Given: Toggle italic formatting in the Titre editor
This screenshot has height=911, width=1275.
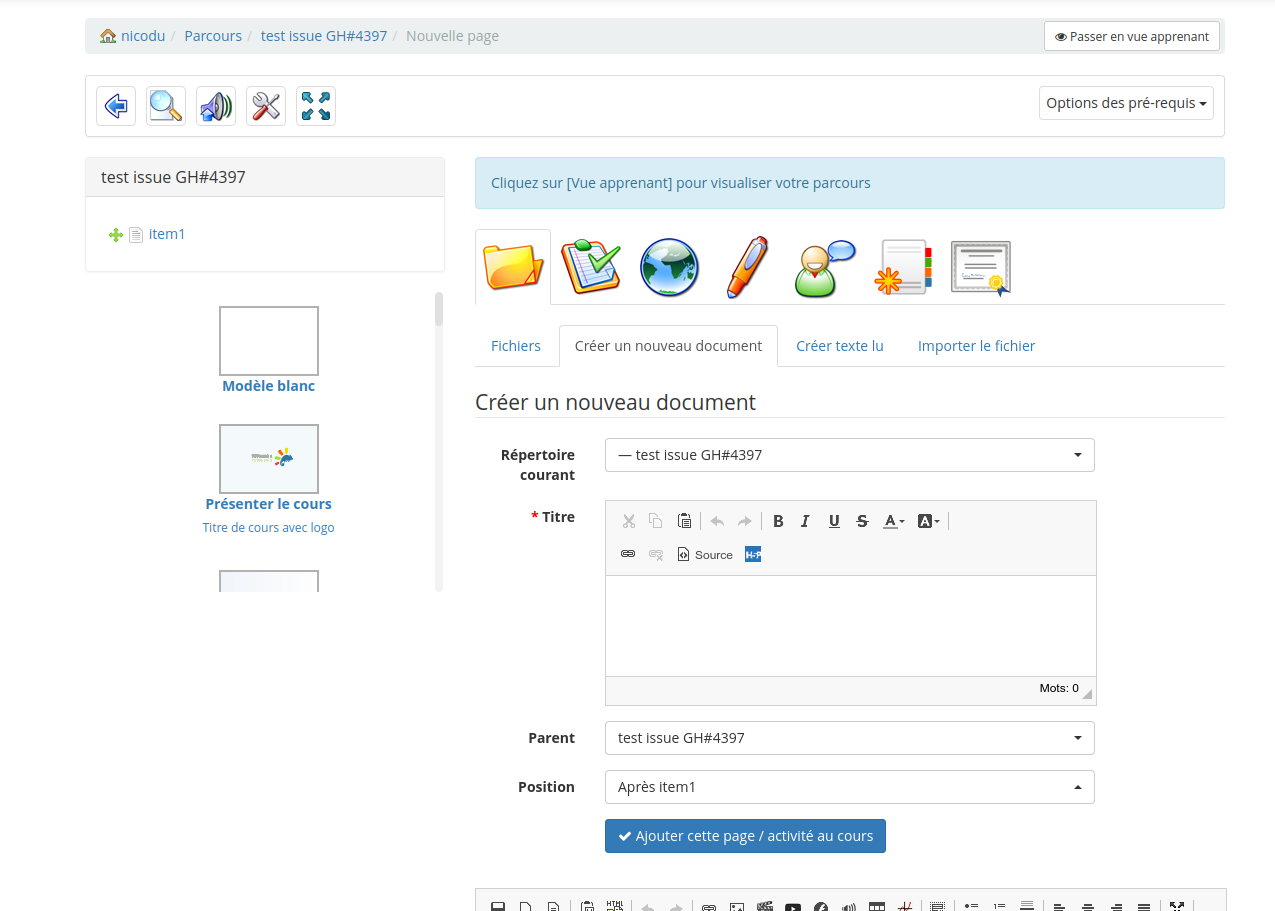Looking at the screenshot, I should [x=805, y=521].
